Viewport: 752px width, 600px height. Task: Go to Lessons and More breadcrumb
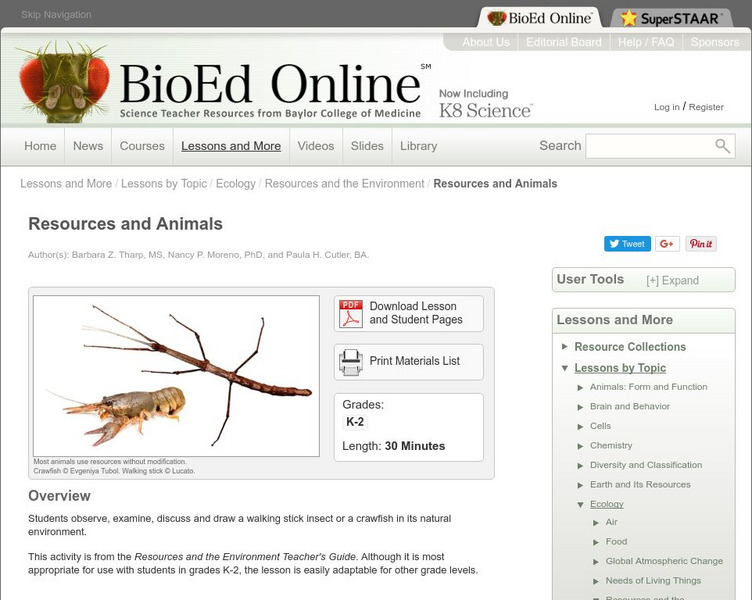click(66, 184)
